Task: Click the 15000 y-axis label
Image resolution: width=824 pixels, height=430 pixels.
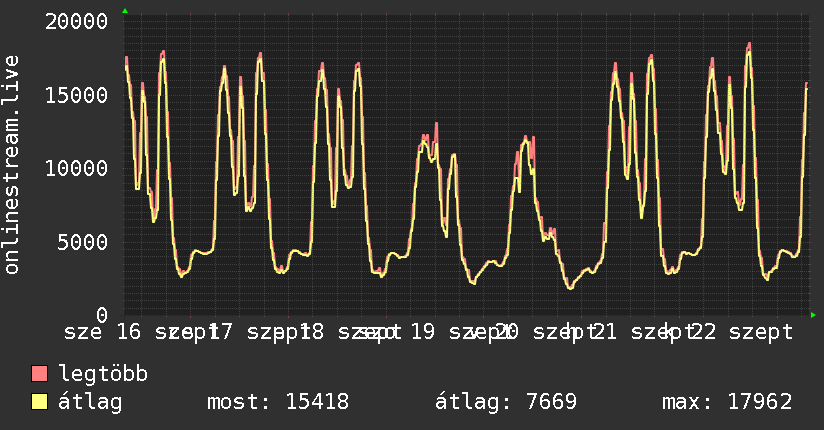Action: [x=77, y=95]
